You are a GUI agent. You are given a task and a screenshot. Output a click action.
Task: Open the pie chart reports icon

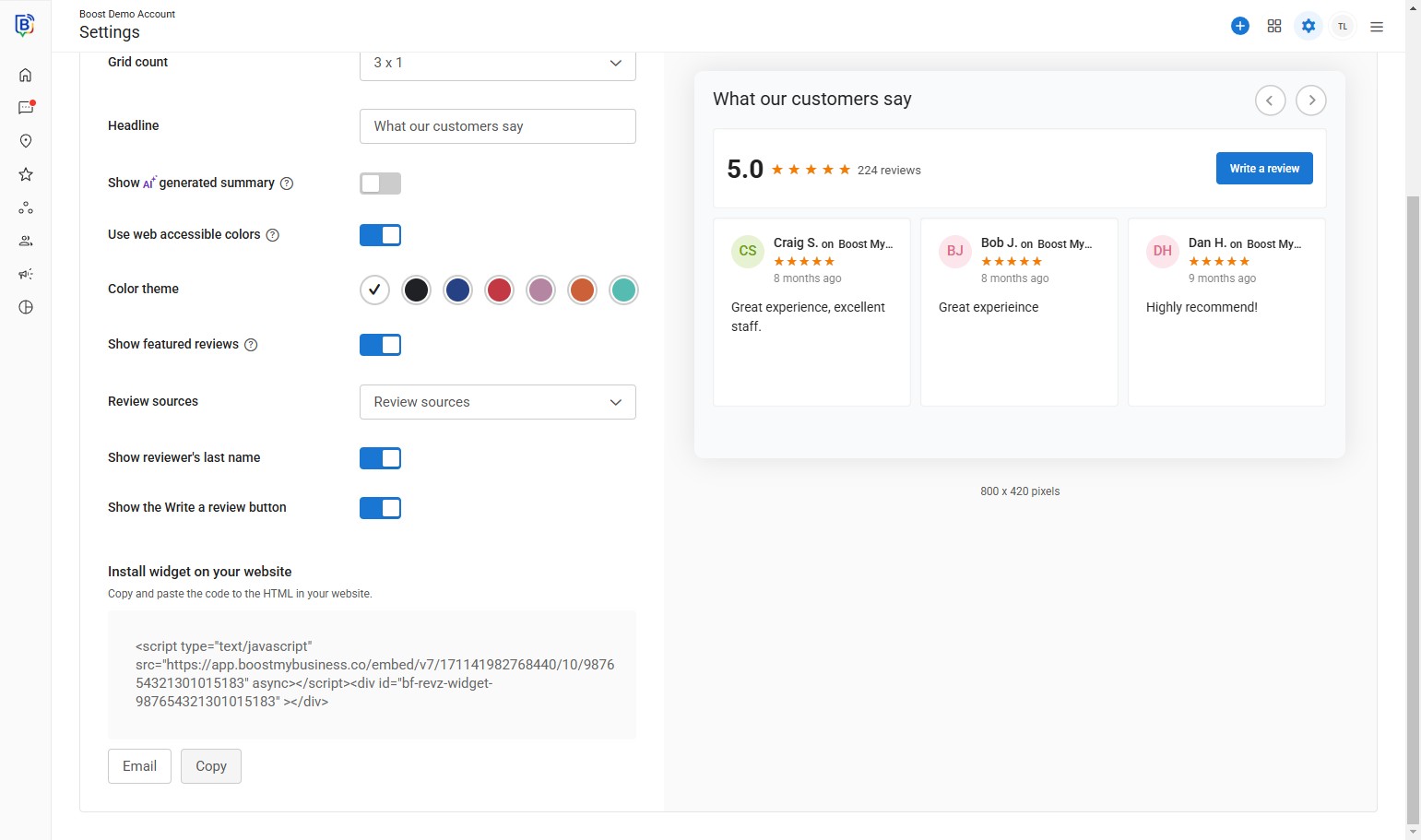click(x=26, y=307)
